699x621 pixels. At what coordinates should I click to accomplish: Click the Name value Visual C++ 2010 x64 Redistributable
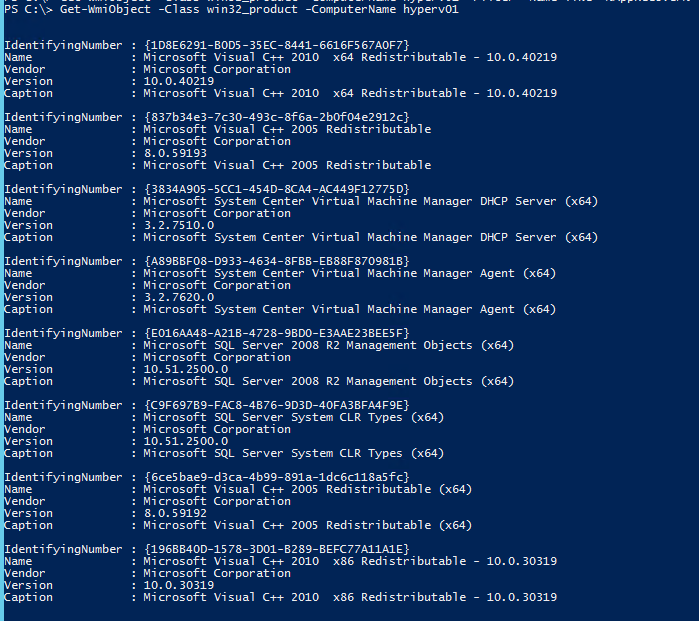coord(350,57)
